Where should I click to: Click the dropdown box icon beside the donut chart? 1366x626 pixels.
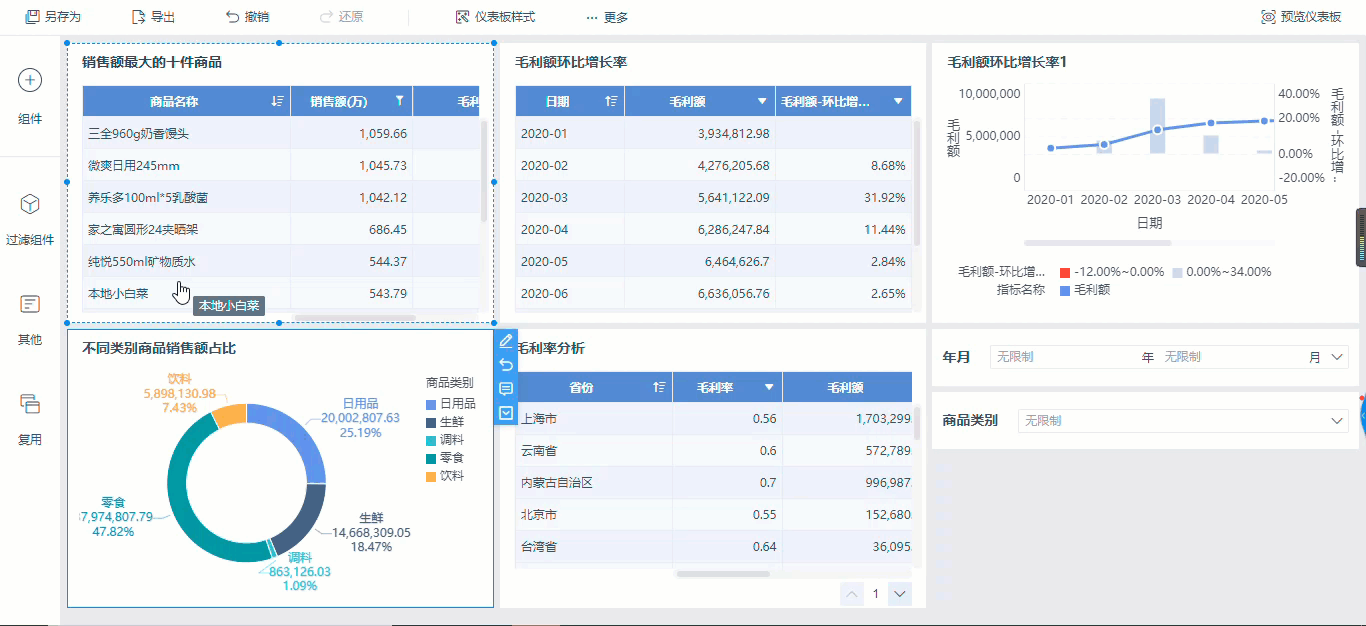[x=506, y=412]
